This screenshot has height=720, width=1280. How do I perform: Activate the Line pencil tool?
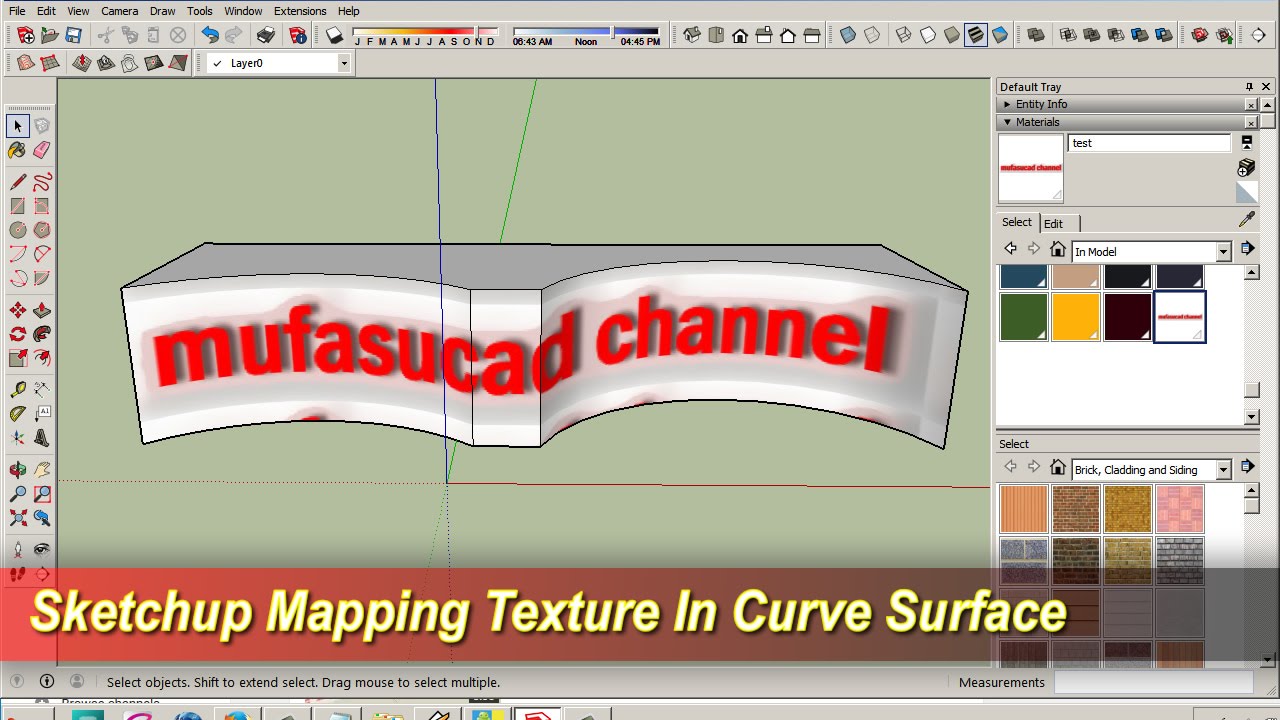coord(18,182)
